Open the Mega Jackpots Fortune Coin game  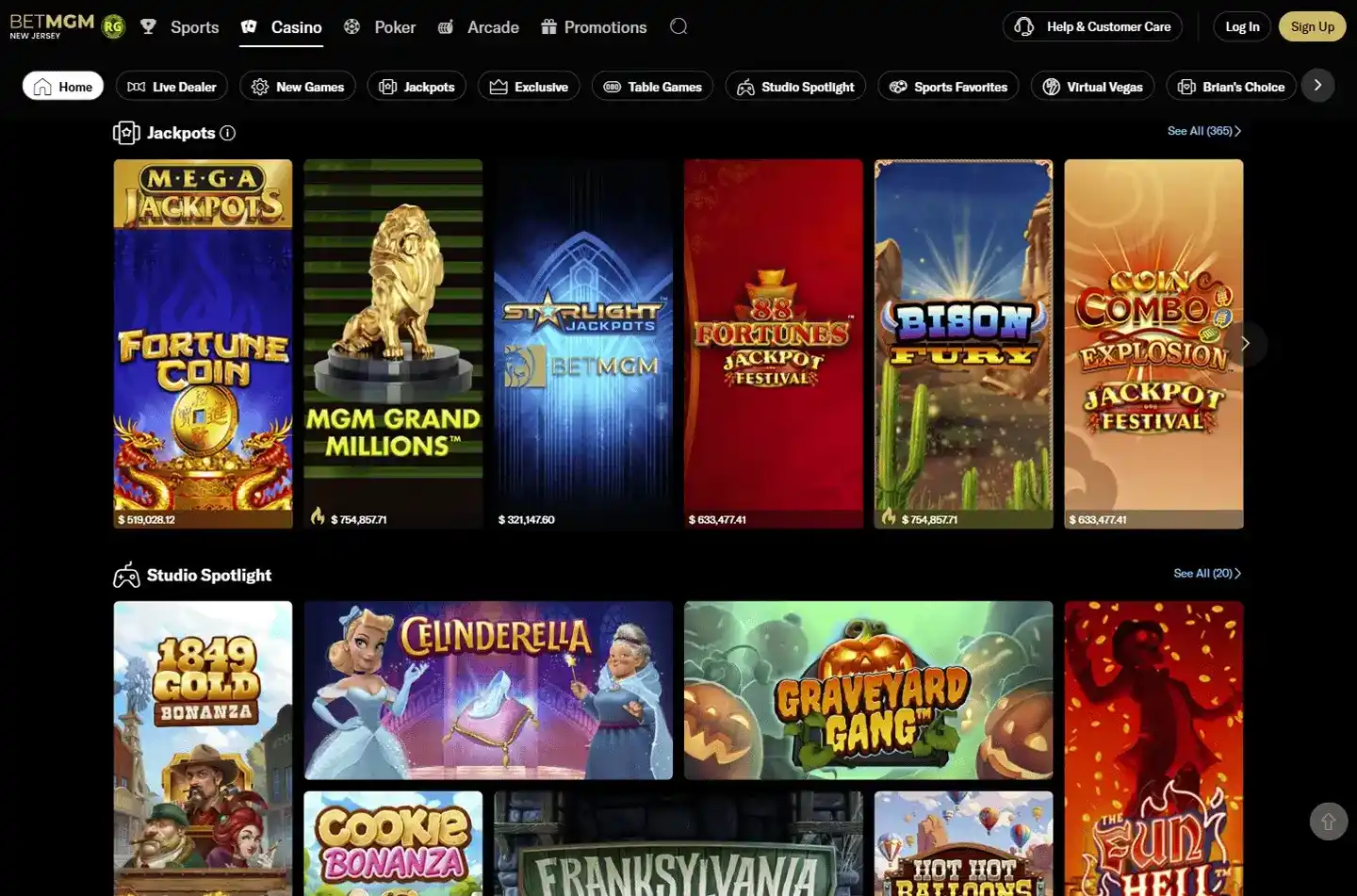click(x=203, y=343)
